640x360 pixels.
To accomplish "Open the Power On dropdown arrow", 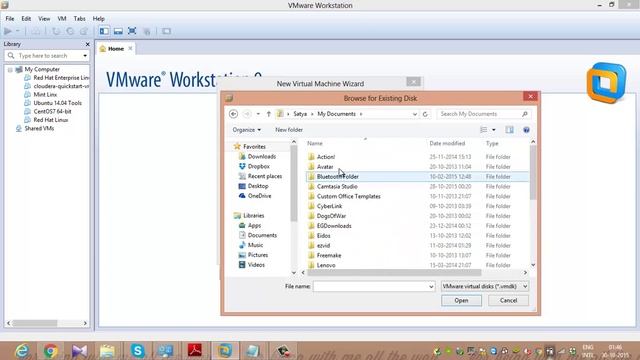I will (18, 31).
